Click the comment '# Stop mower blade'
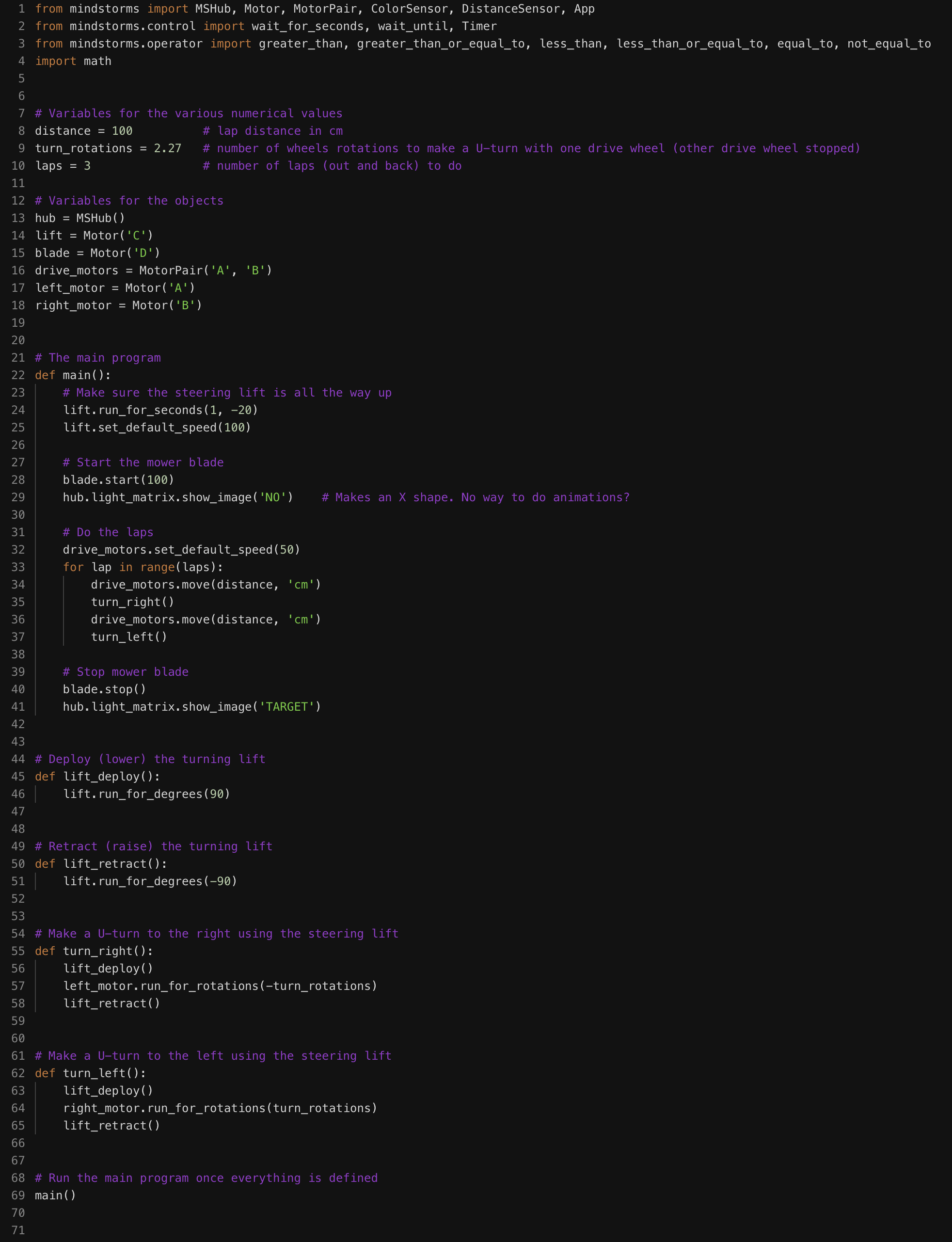Image resolution: width=952 pixels, height=1242 pixels. (125, 672)
